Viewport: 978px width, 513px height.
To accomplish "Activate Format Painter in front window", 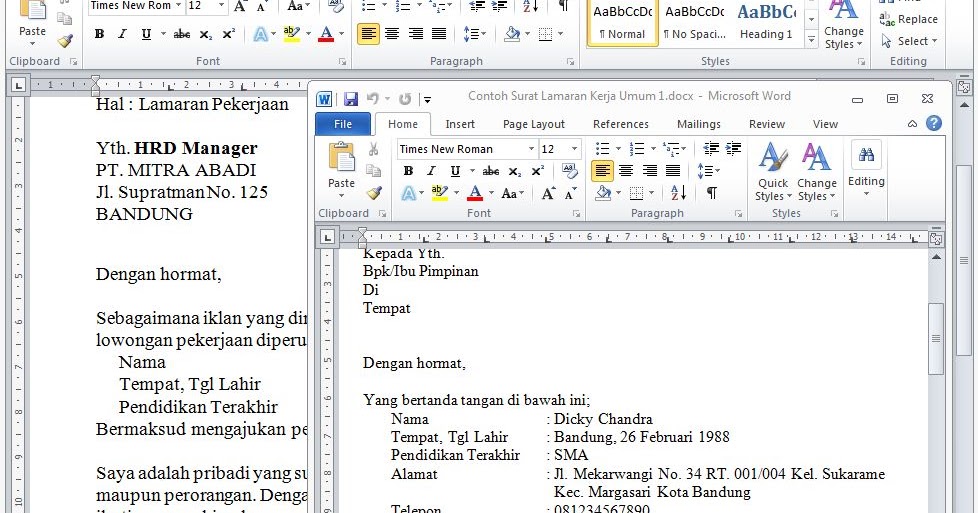I will 374,193.
